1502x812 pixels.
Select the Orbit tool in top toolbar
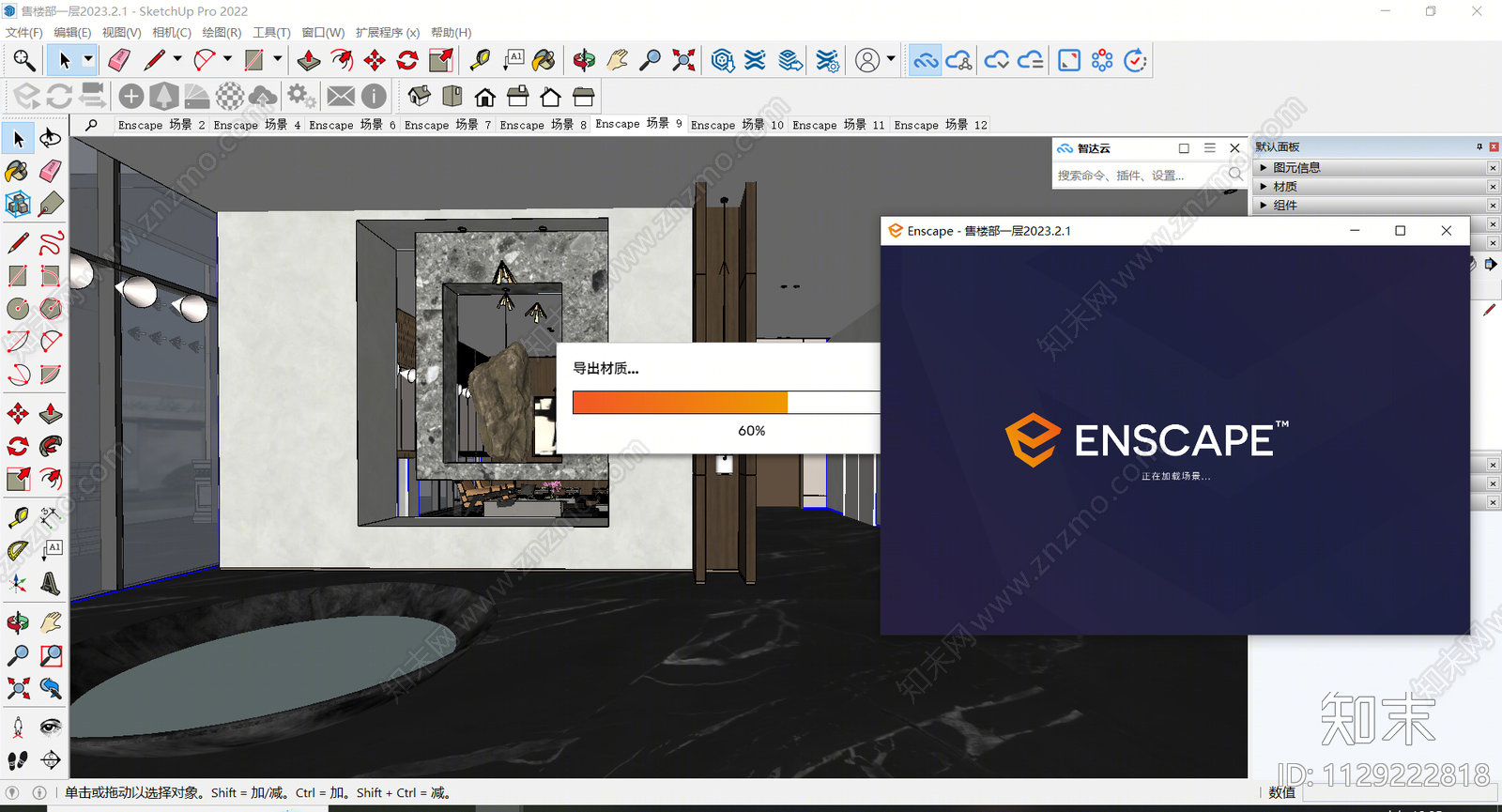[x=584, y=61]
